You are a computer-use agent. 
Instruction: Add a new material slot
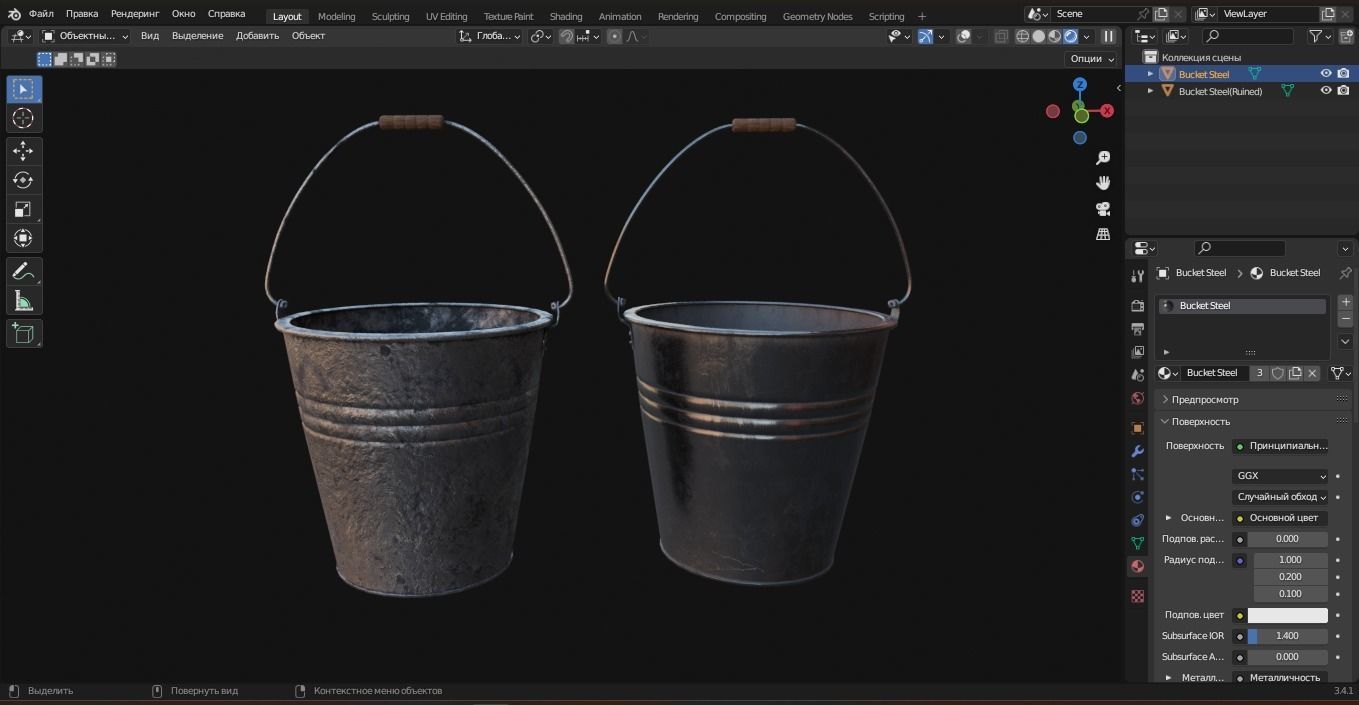coord(1345,301)
